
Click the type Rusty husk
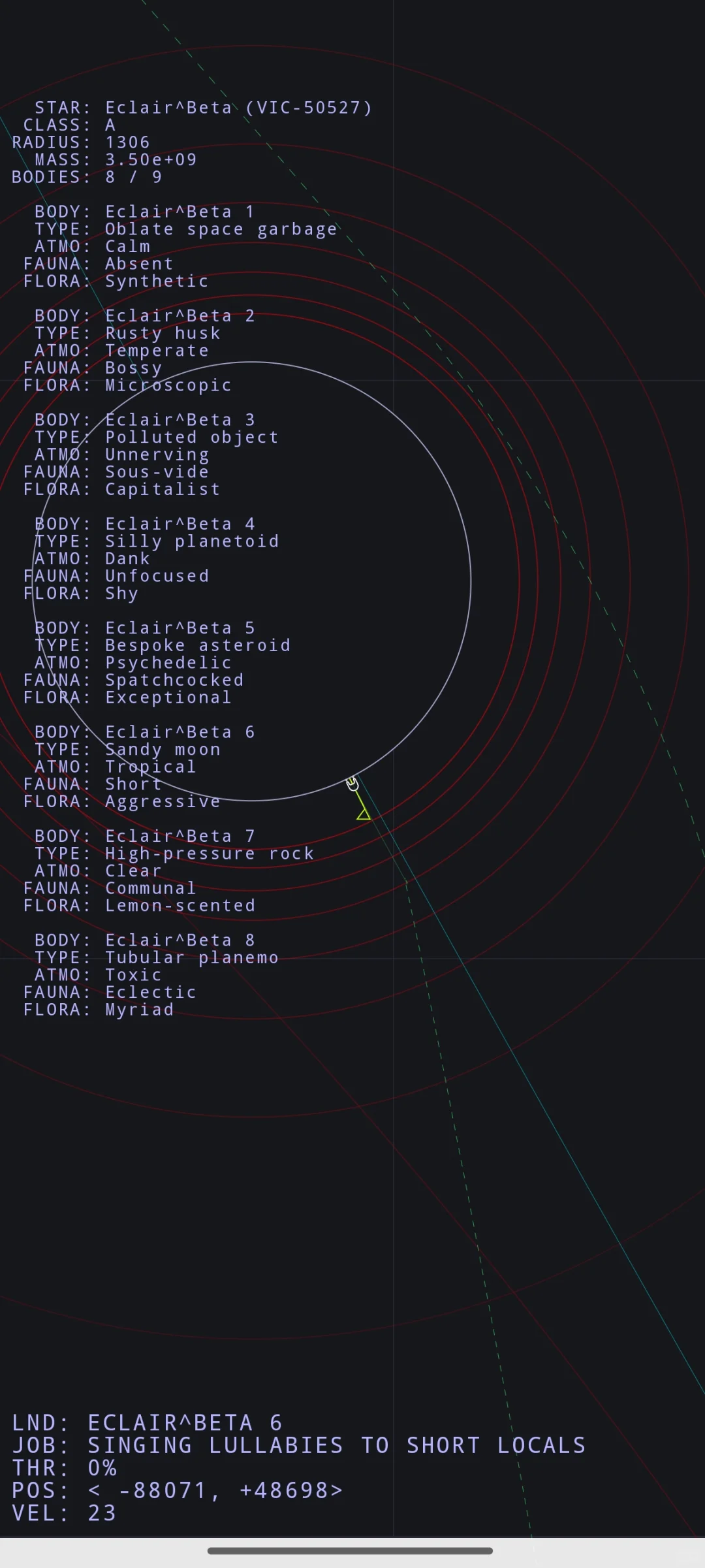[x=163, y=333]
